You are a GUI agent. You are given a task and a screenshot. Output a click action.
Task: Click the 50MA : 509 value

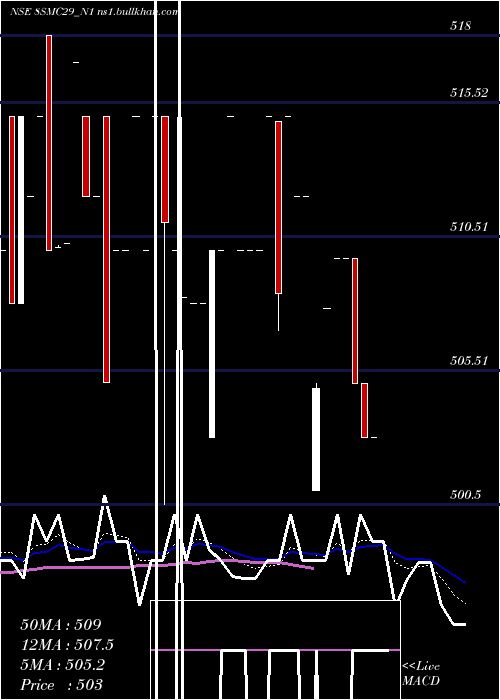point(61,625)
